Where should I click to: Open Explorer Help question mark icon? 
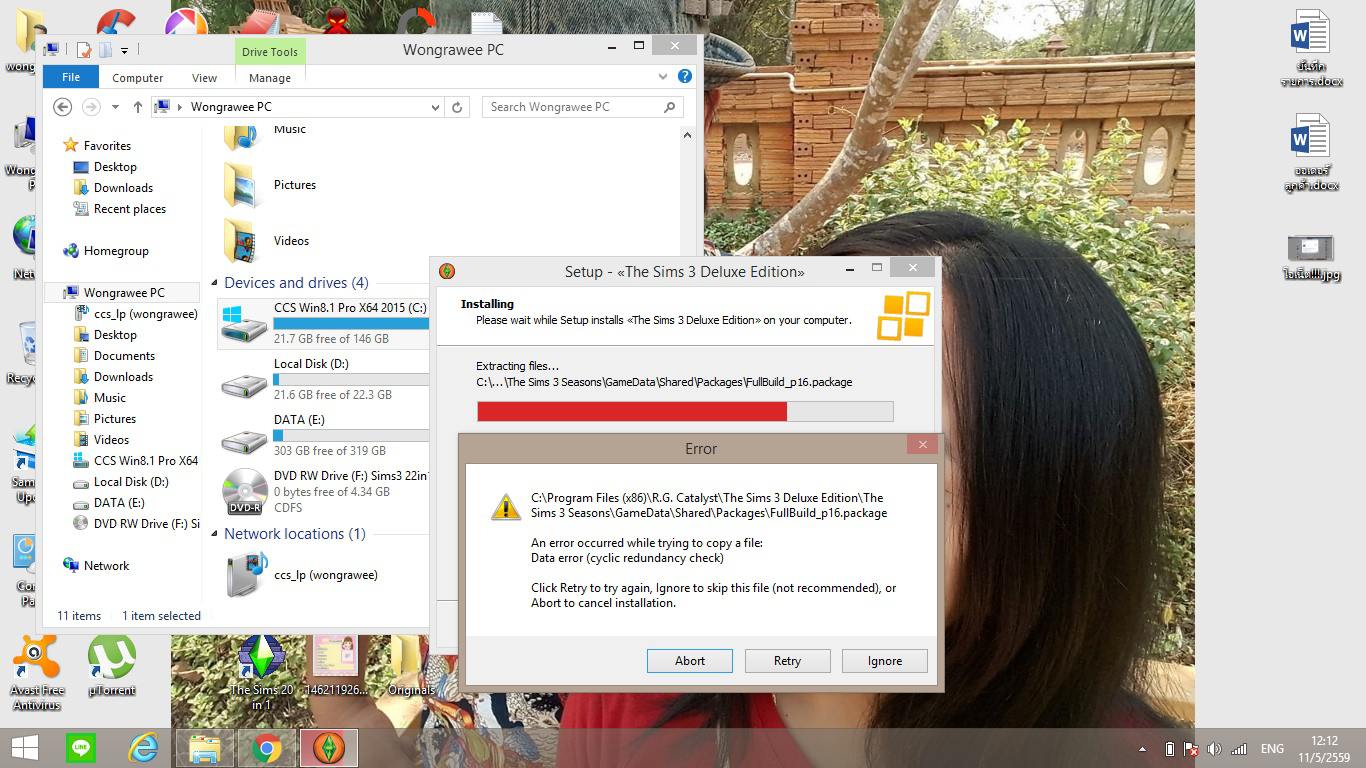click(x=685, y=76)
